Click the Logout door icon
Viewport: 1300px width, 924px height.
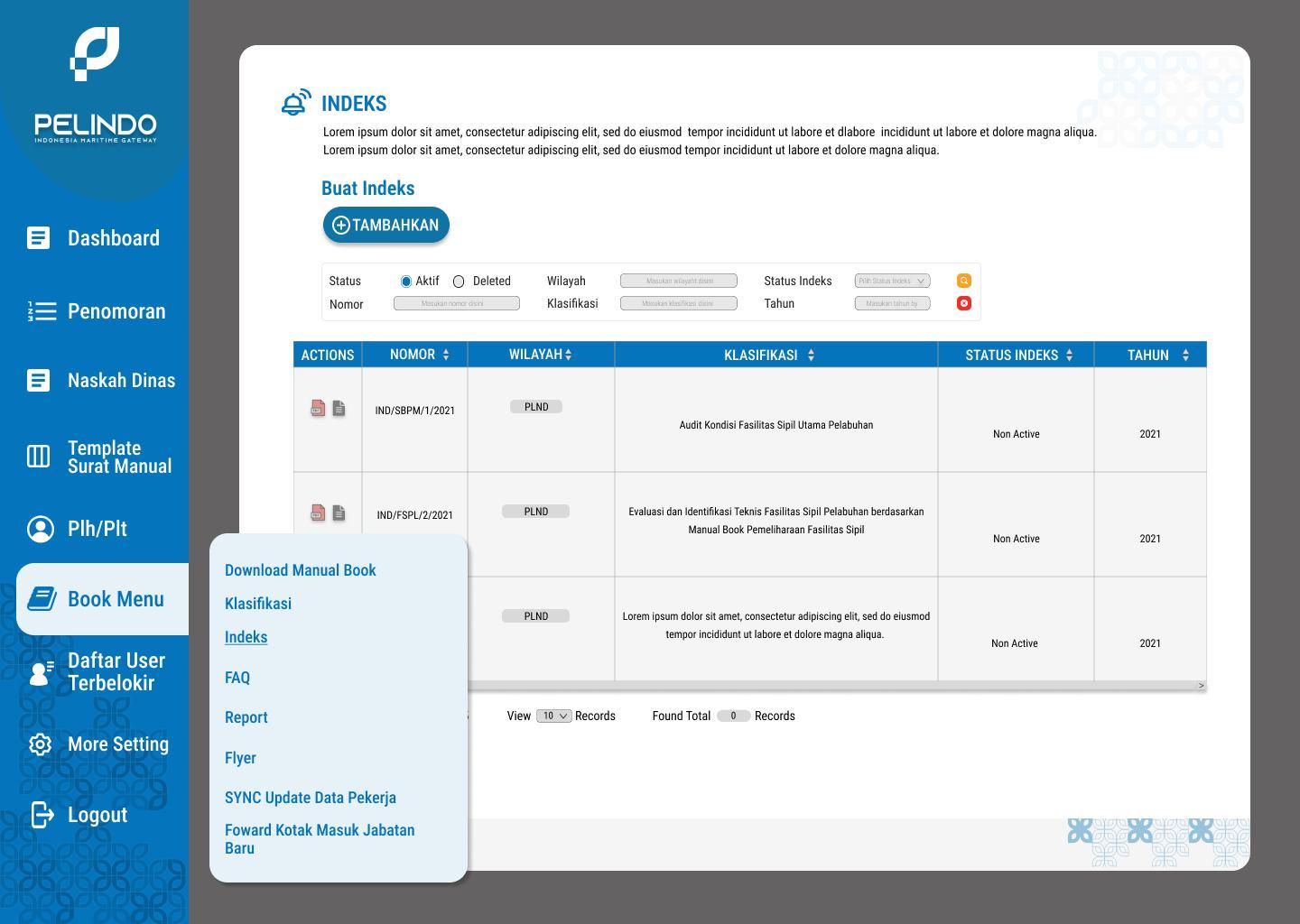point(42,815)
